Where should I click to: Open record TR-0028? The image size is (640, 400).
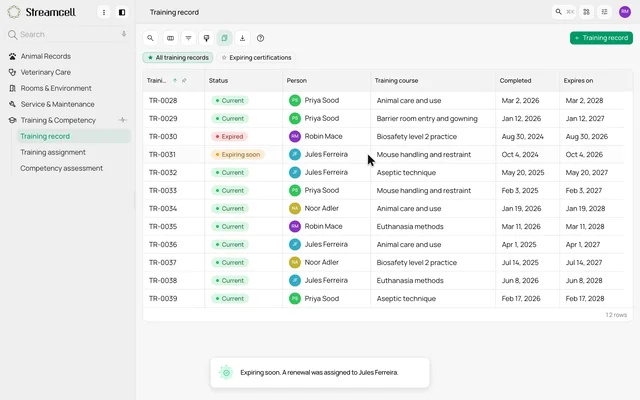click(163, 100)
